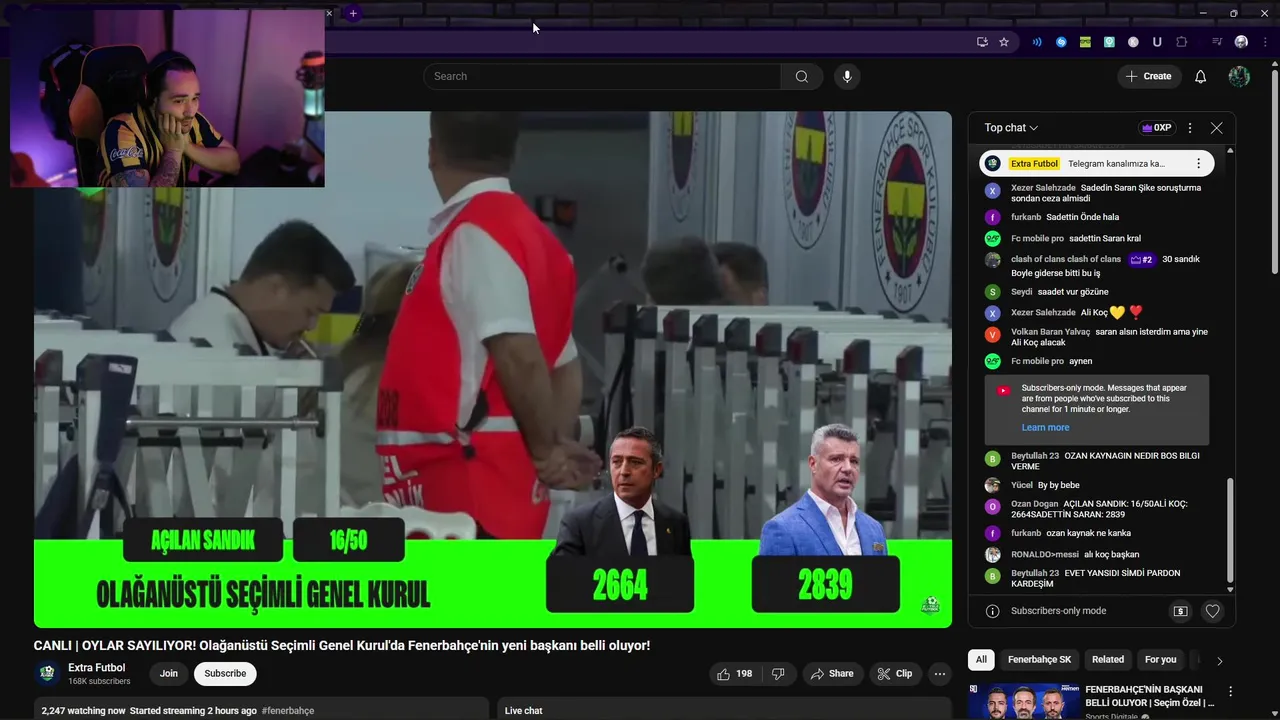Click Learn more about subscribers-only mode
1280x720 pixels.
[x=1045, y=428]
